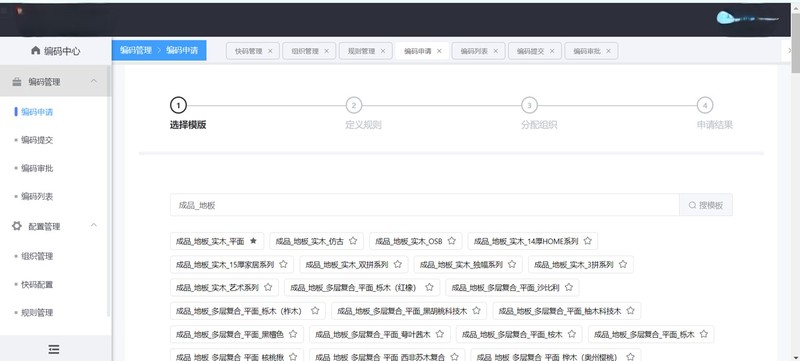The image size is (800, 361).
Task: Collapse the 配置管理 sidebar section
Action: pyautogui.click(x=94, y=225)
